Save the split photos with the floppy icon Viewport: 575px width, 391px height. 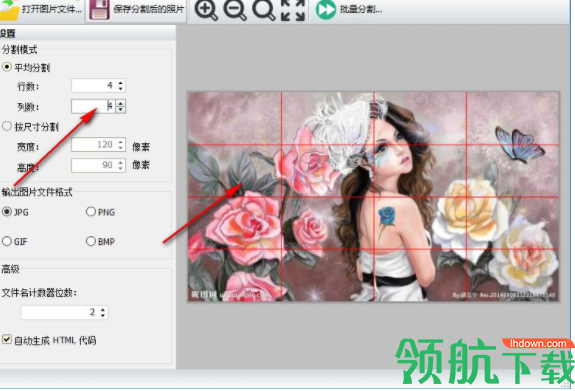coord(99,10)
